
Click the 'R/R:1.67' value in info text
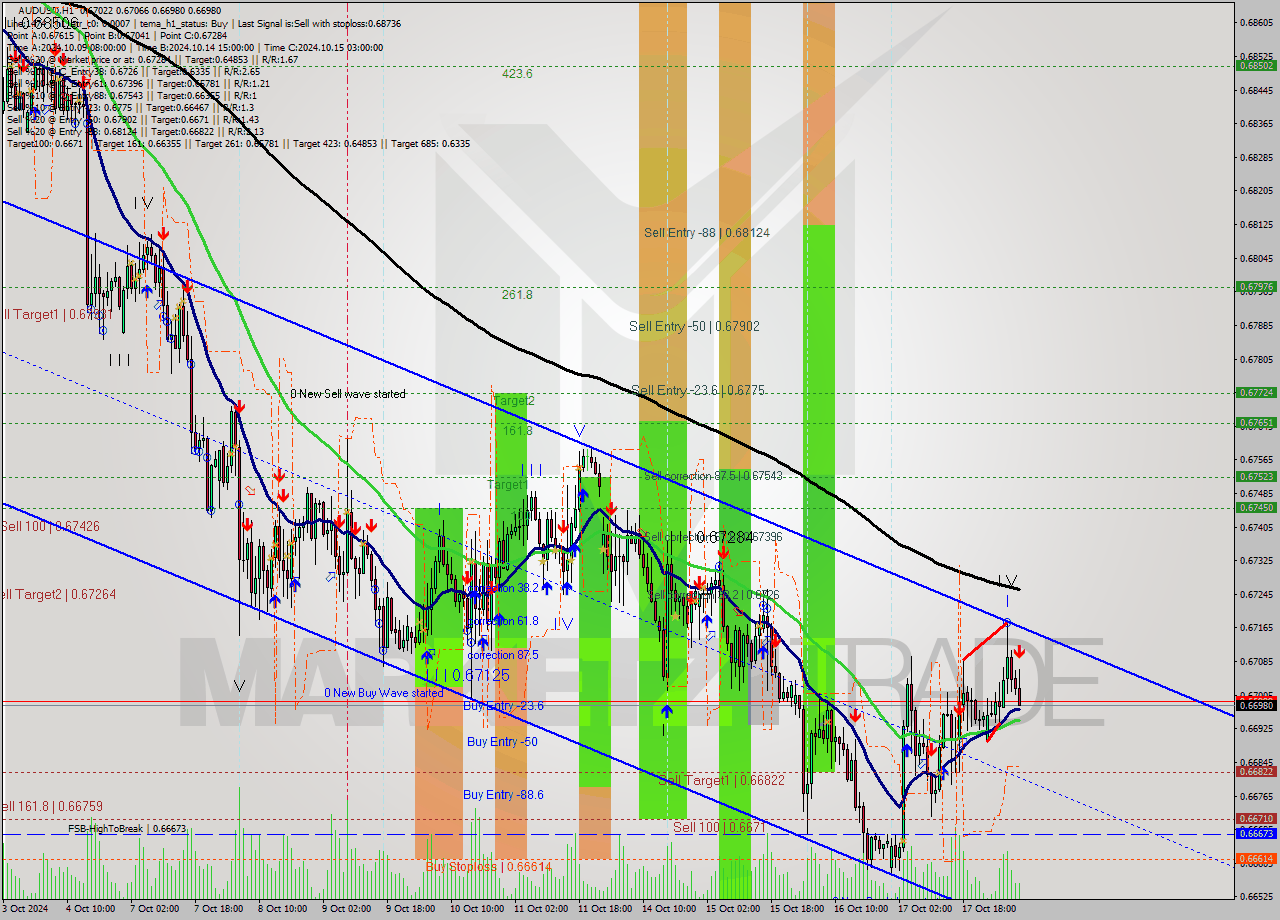(277, 59)
